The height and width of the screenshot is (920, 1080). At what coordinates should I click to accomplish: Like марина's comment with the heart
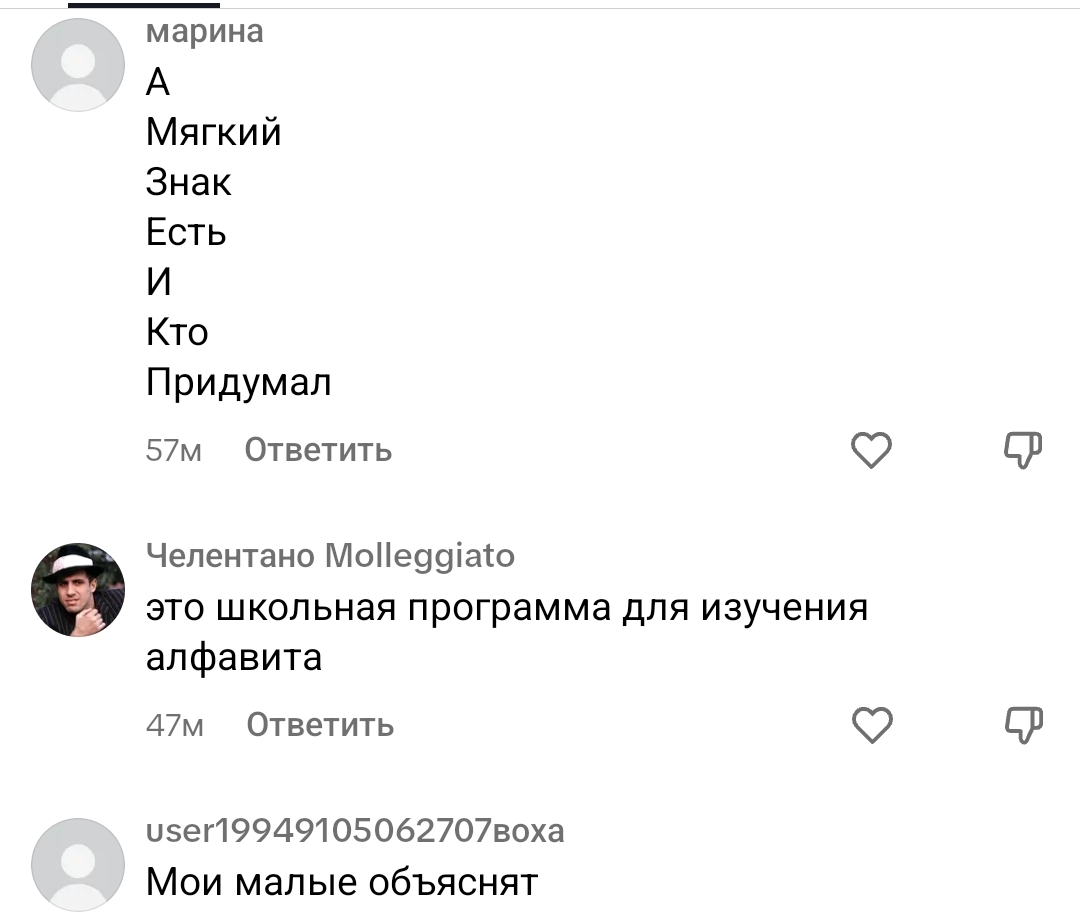[872, 451]
